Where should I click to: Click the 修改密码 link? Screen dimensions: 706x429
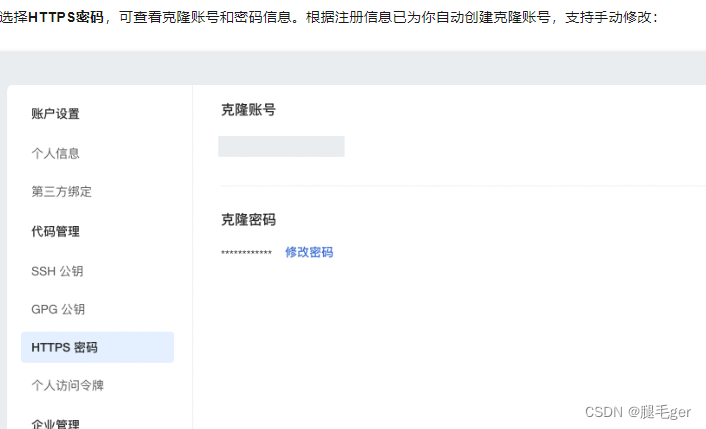[x=309, y=252]
